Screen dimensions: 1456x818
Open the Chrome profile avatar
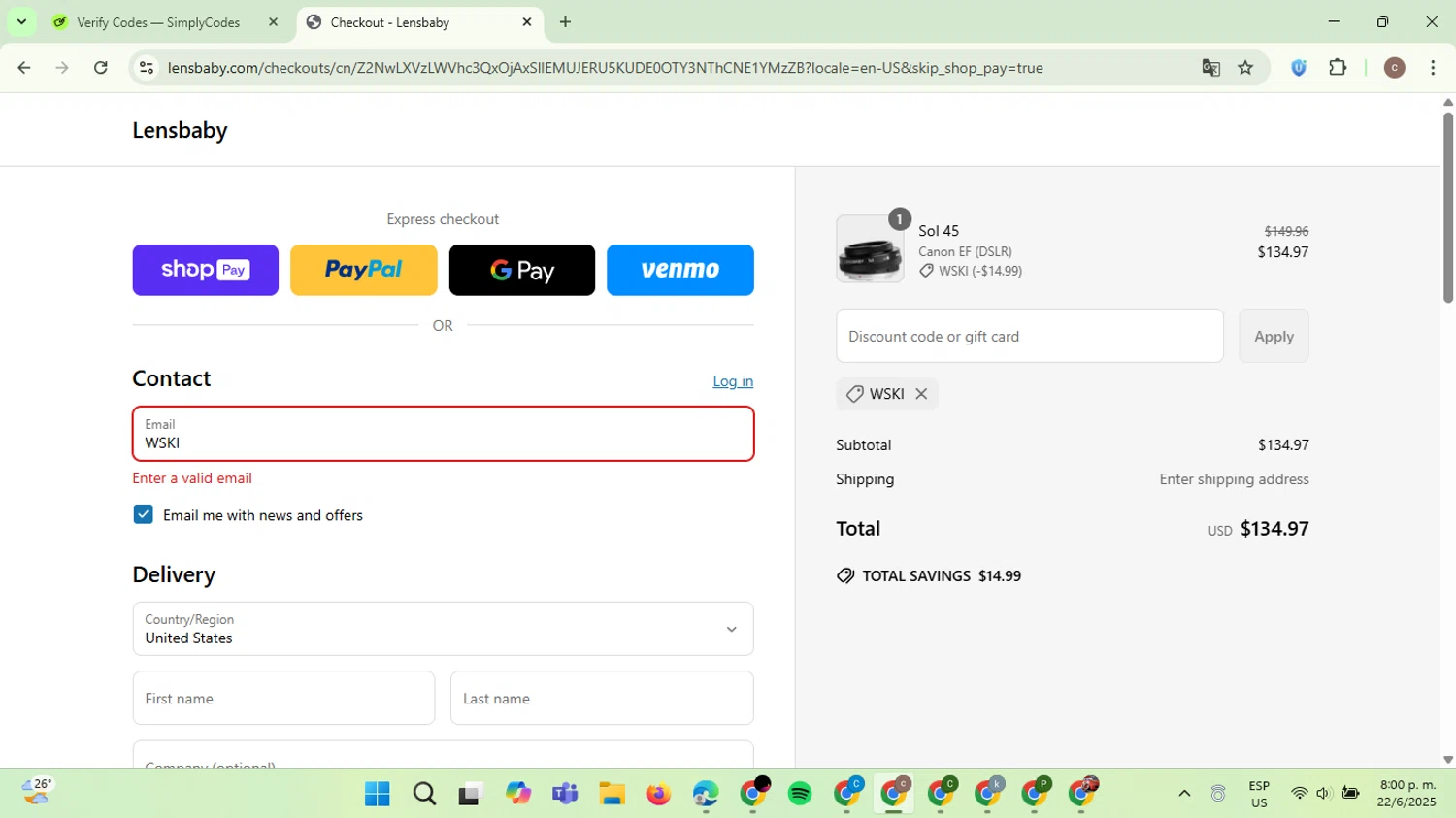click(x=1394, y=68)
